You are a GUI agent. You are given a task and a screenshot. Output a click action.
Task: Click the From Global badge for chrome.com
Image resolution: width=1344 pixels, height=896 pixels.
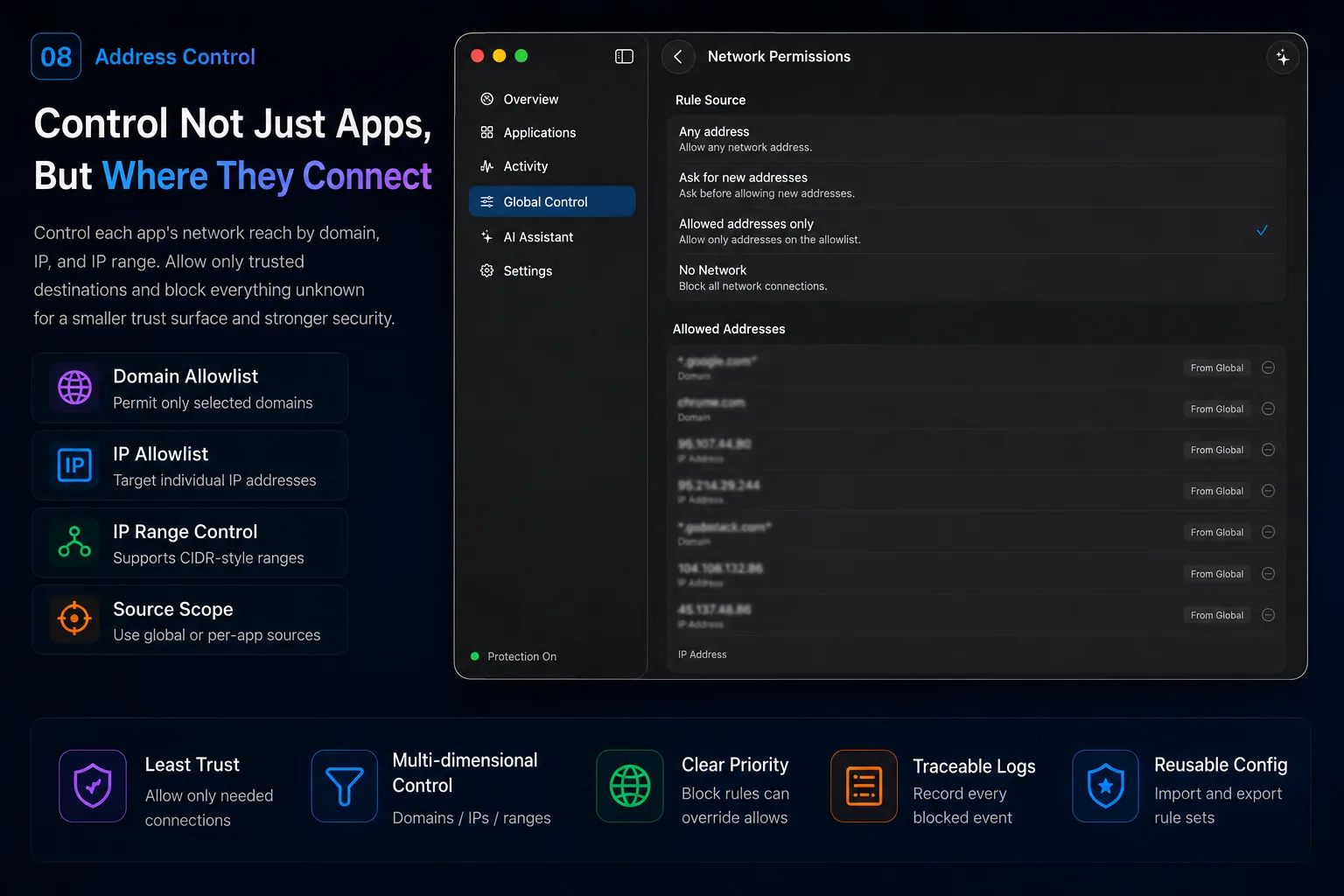(x=1216, y=409)
